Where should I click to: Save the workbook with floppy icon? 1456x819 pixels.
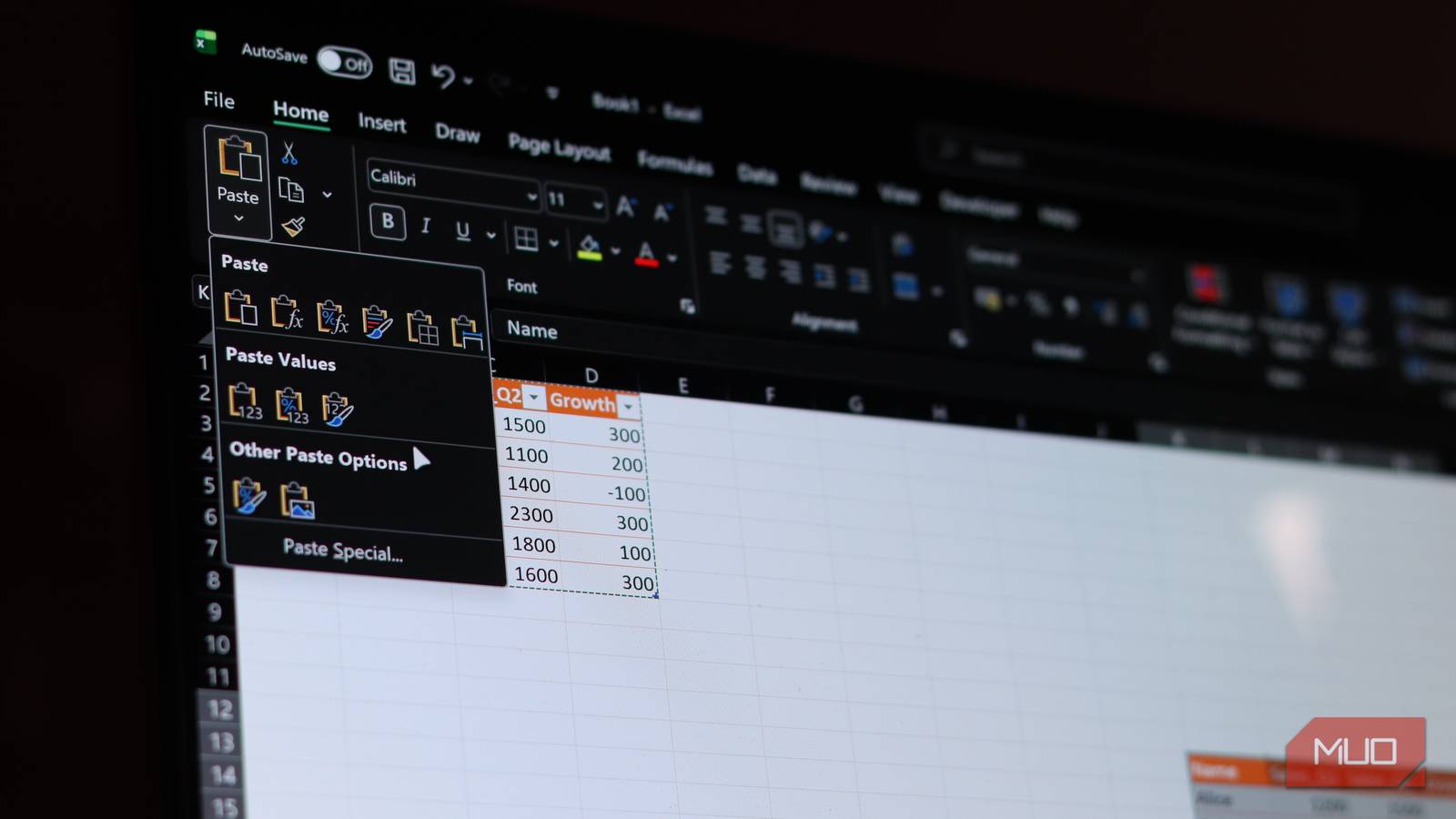point(401,71)
